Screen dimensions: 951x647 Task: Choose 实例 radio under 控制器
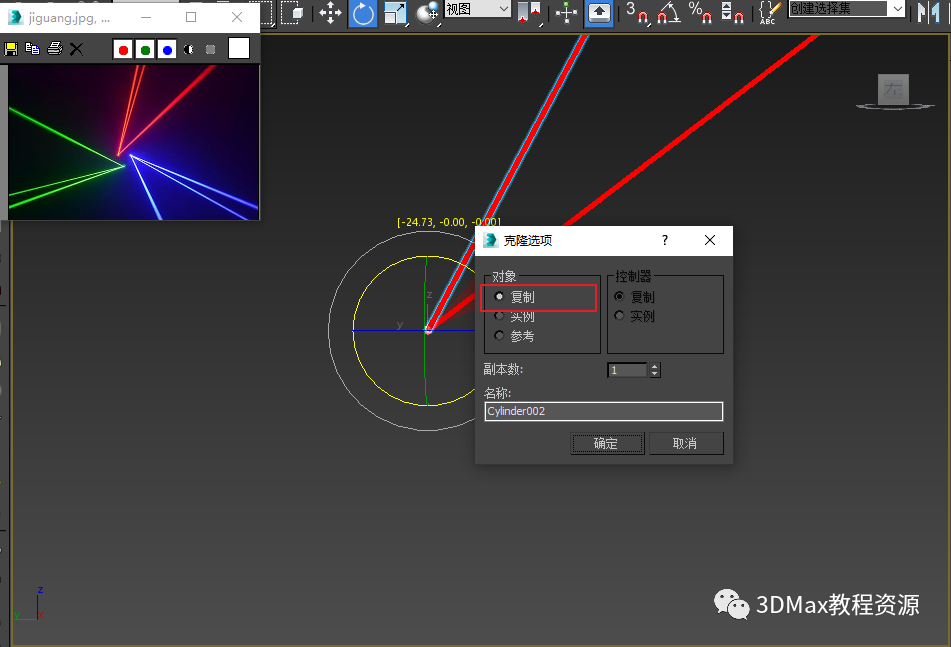pyautogui.click(x=619, y=316)
